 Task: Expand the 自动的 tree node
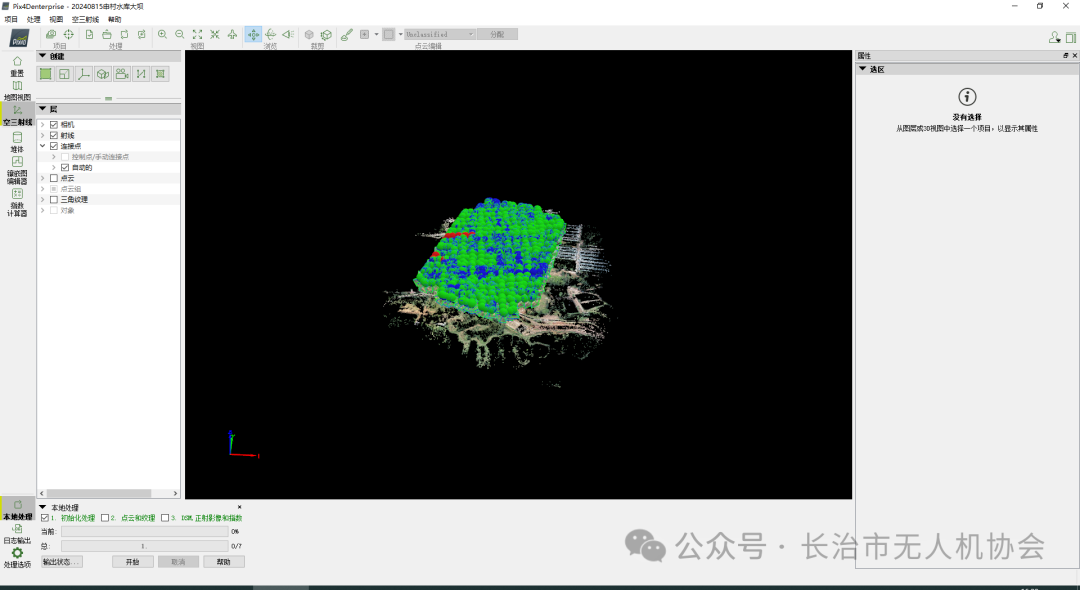pyautogui.click(x=54, y=167)
